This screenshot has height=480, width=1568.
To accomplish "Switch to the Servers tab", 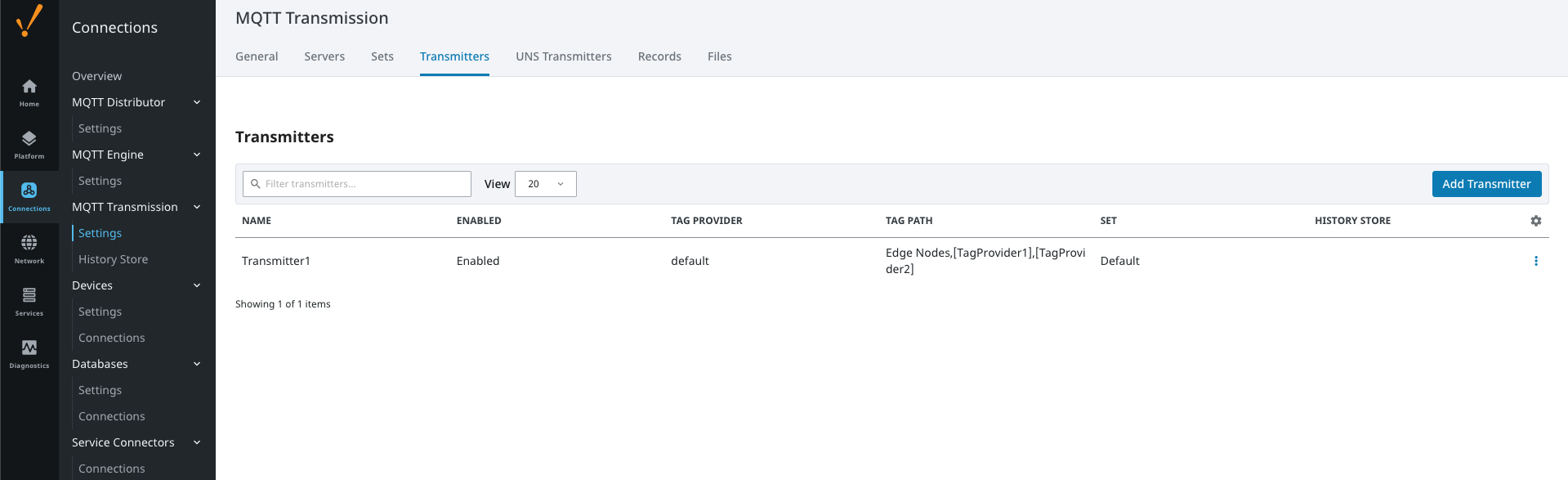I will click(324, 56).
